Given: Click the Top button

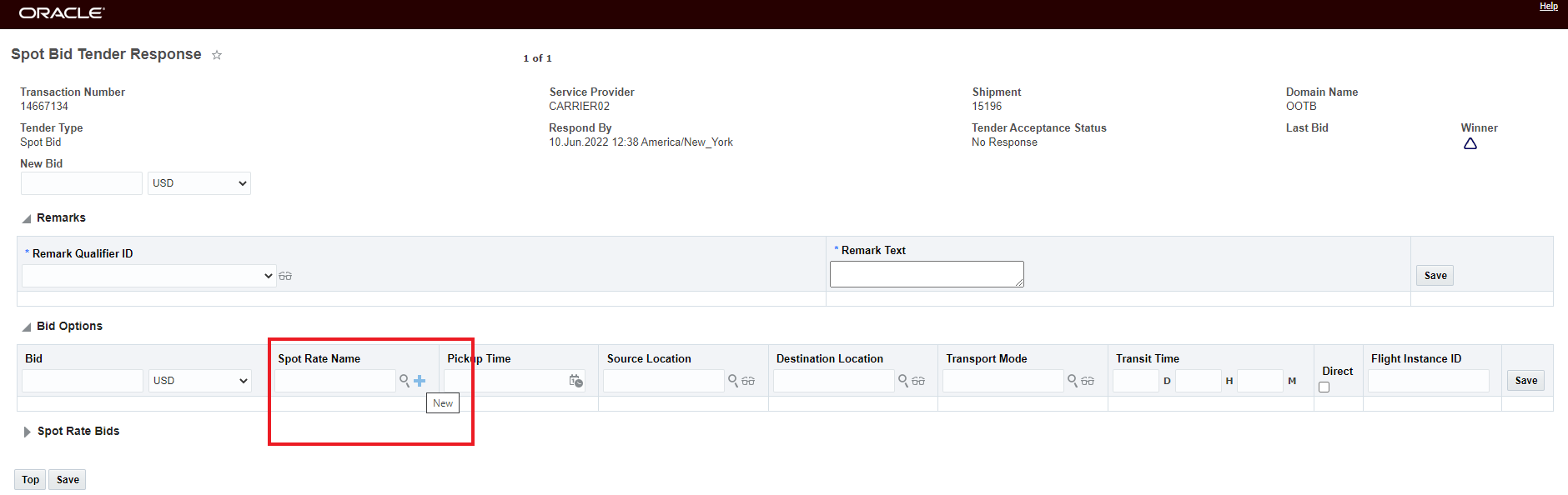Looking at the screenshot, I should pos(30,480).
